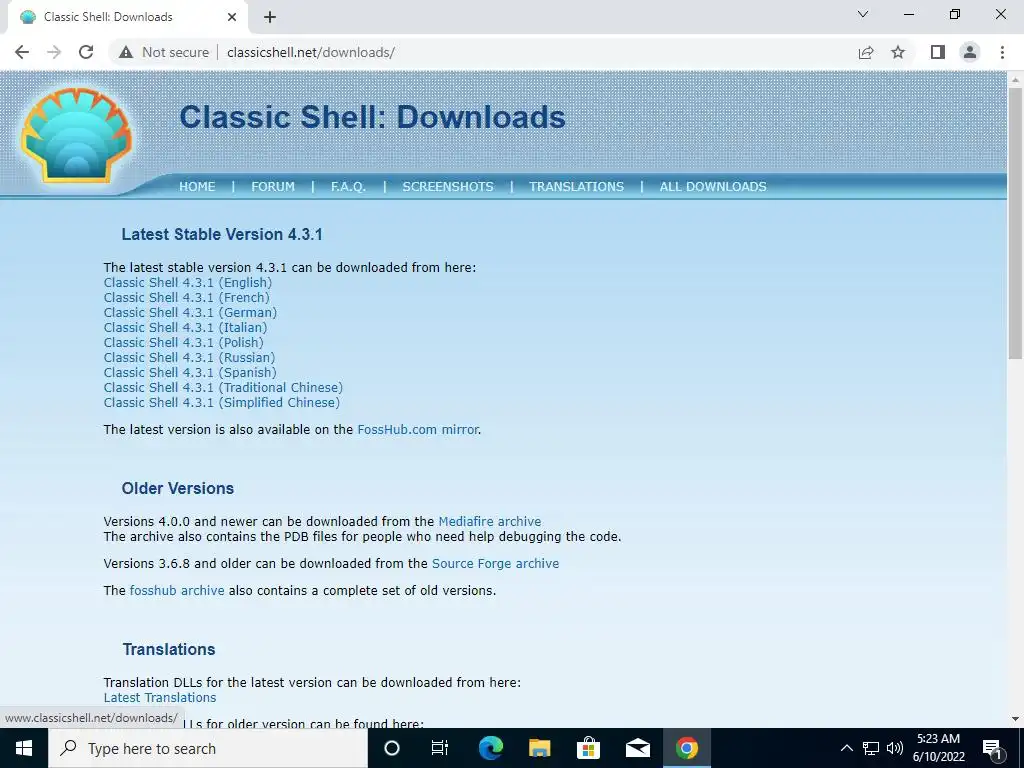
Task: Open Microsoft Store from taskbar
Action: 588,748
